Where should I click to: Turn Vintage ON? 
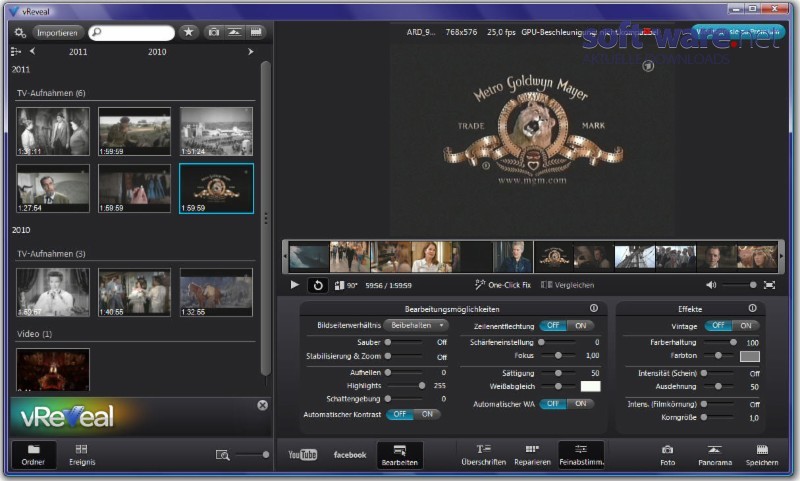[746, 325]
